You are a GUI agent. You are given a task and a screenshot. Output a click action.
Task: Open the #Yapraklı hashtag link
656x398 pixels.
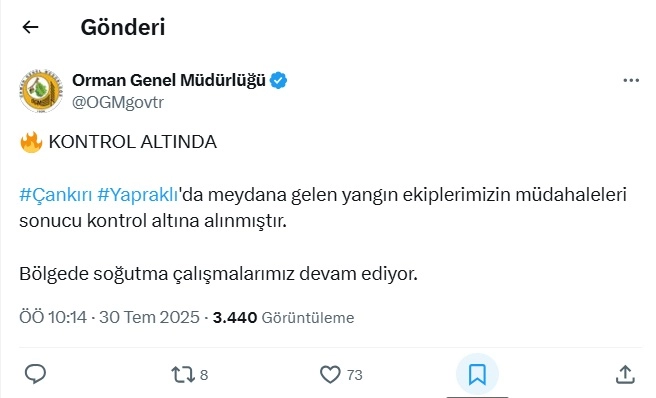138,195
